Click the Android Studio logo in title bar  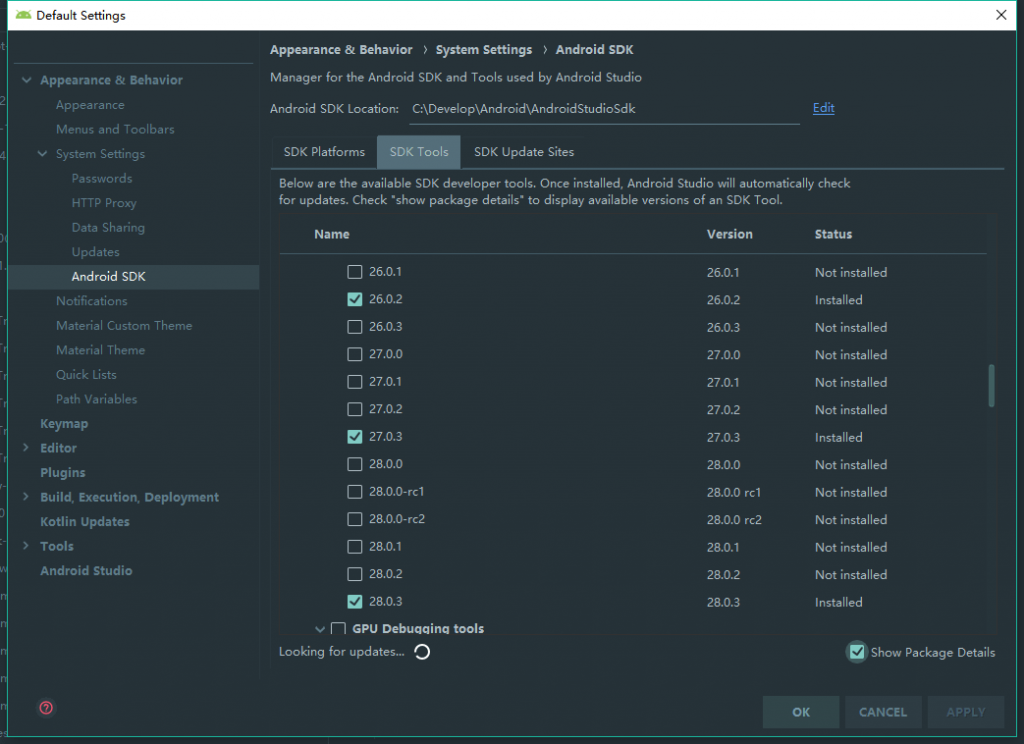(24, 14)
